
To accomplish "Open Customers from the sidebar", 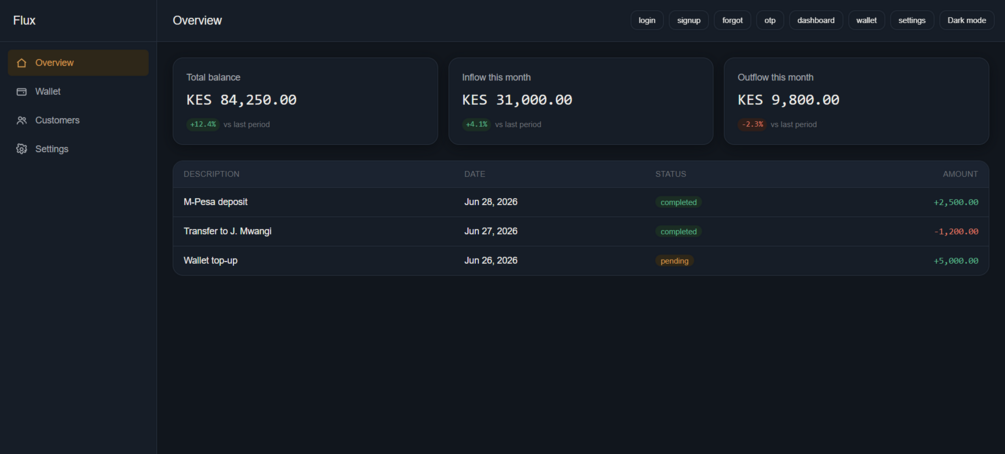I will coord(78,121).
